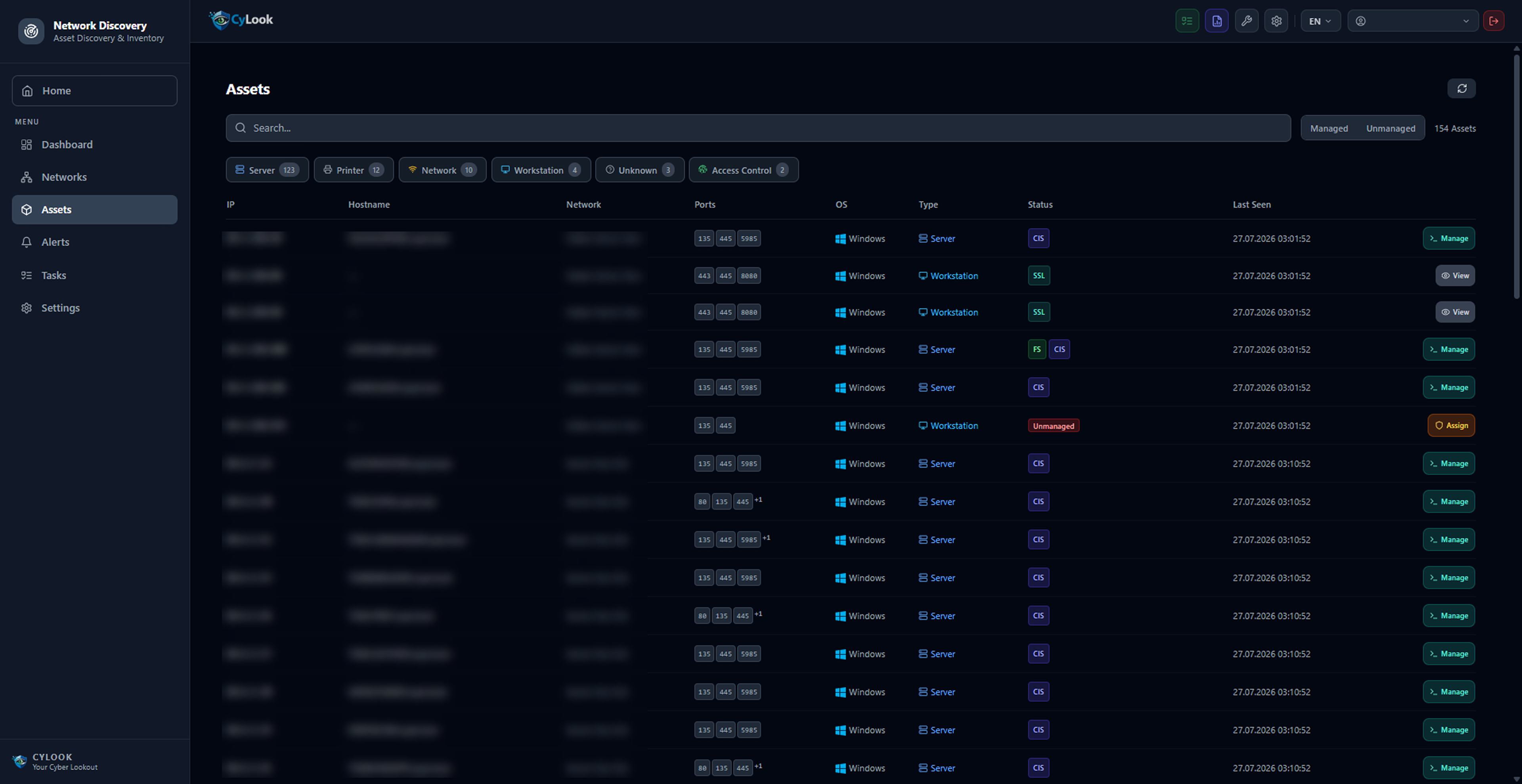1522x784 pixels.
Task: Click the red logout icon
Action: coord(1493,21)
